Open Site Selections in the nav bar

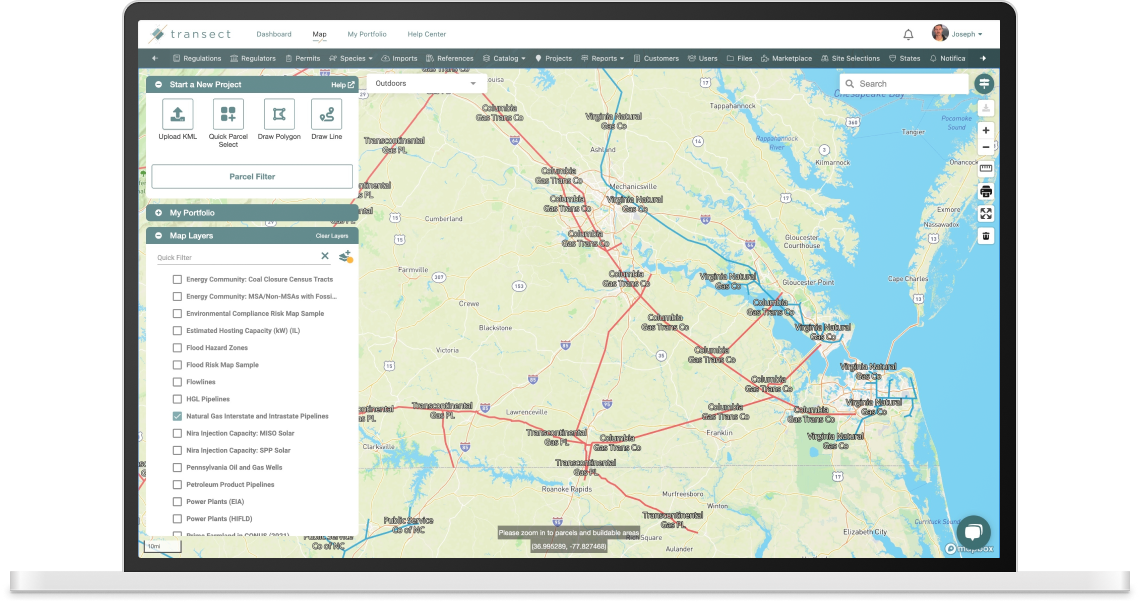[850, 58]
